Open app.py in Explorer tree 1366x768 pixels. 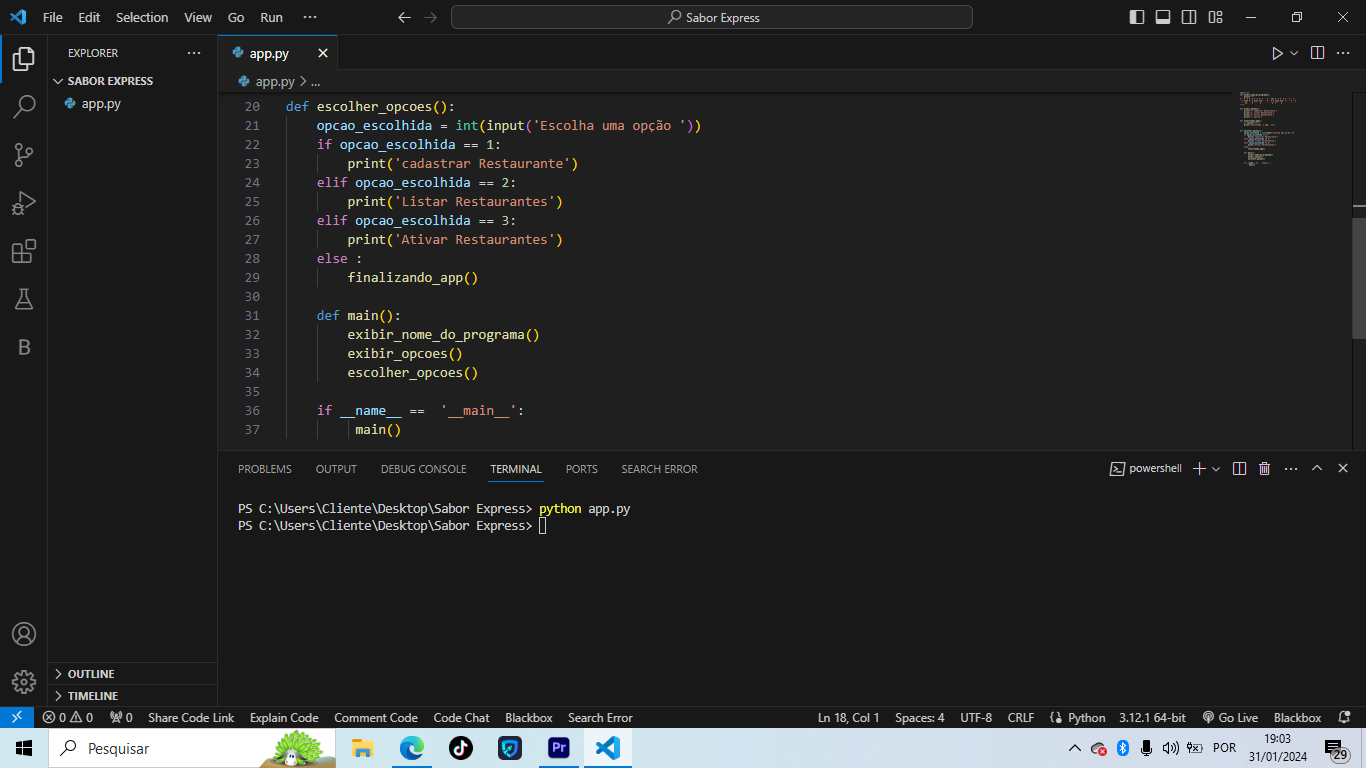click(x=132, y=103)
